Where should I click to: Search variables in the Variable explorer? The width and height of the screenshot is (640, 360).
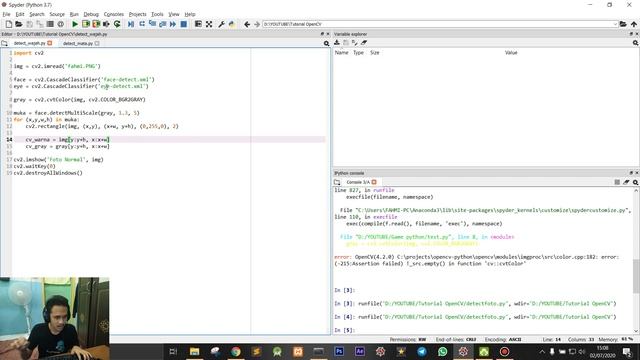pos(635,43)
